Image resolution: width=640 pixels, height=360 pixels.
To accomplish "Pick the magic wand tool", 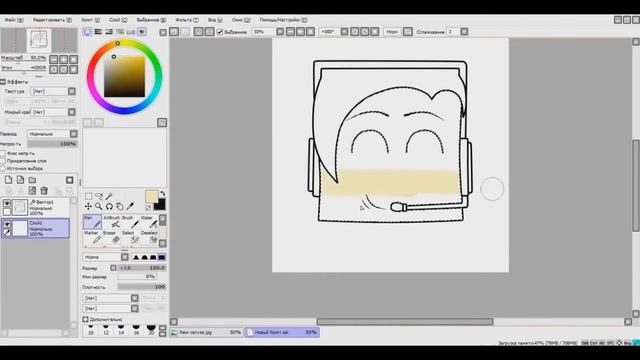I will pyautogui.click(x=109, y=196).
